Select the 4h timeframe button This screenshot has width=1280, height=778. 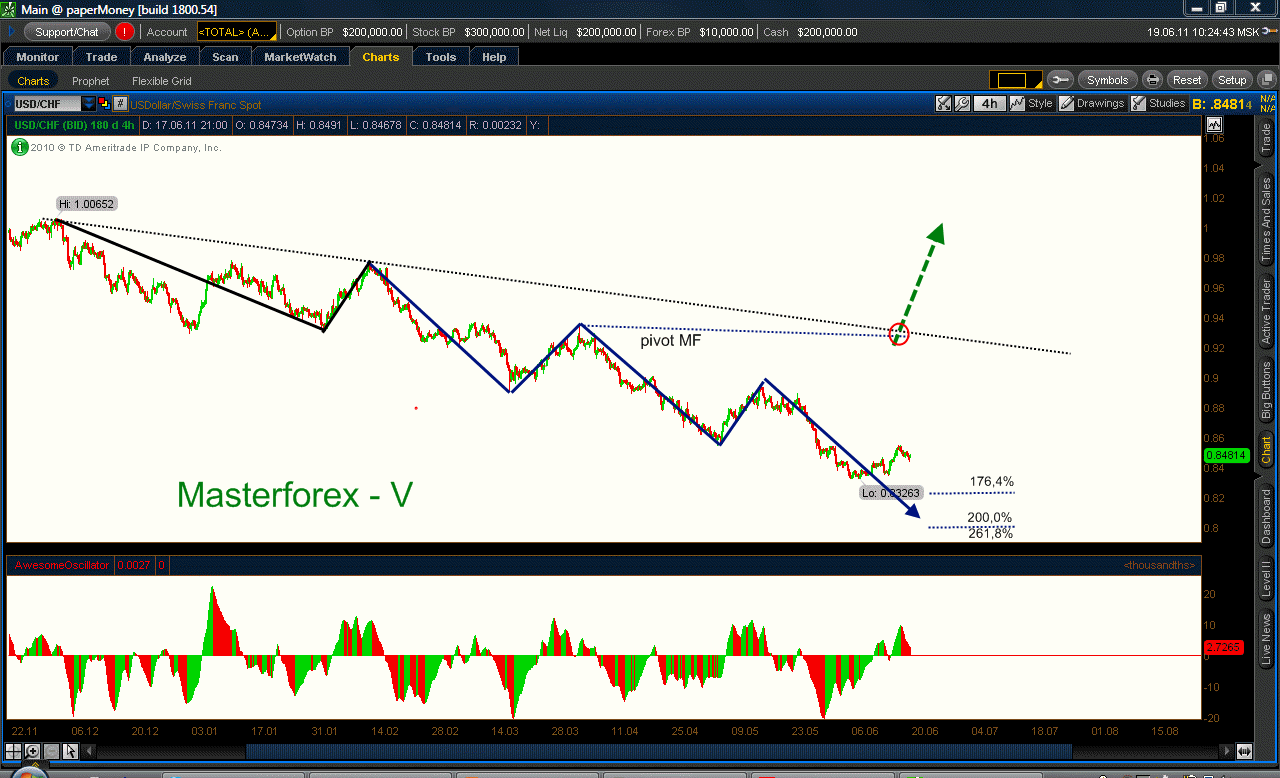pos(989,103)
